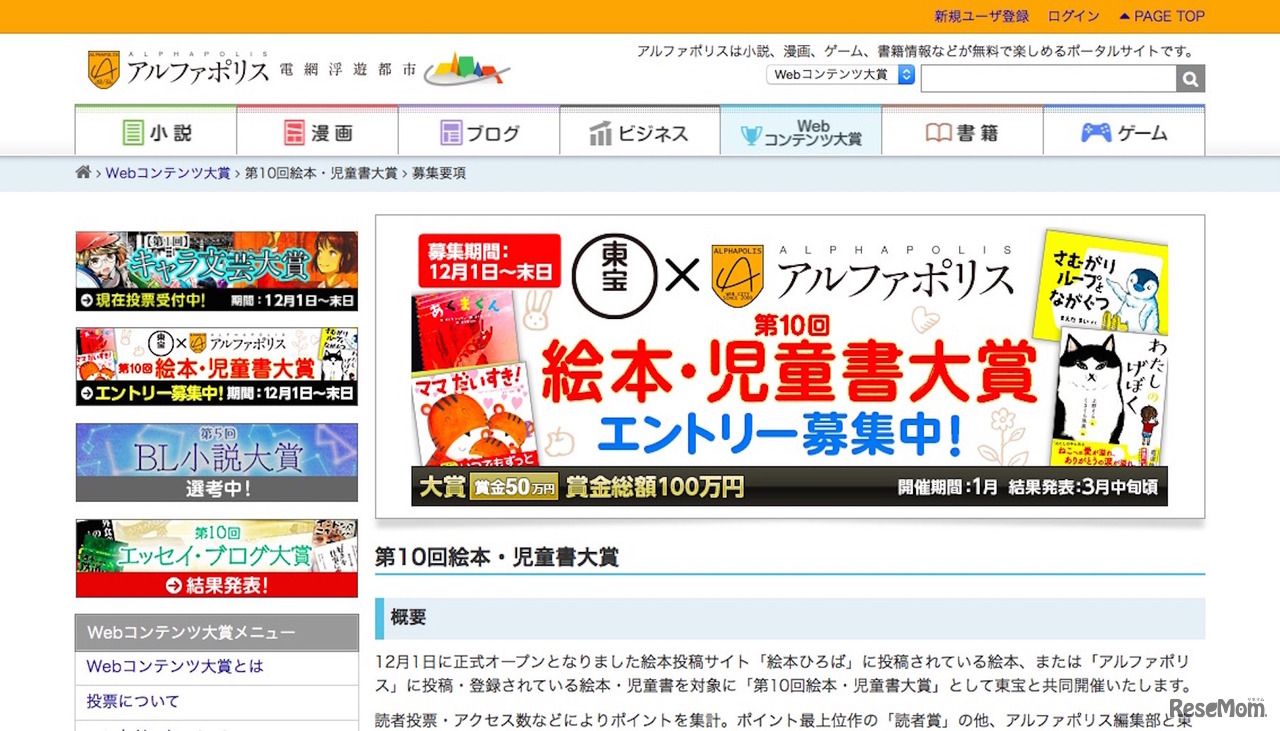
Task: Click the Webコンテンツ大賞メニュー sidebar header
Action: pyautogui.click(x=217, y=632)
